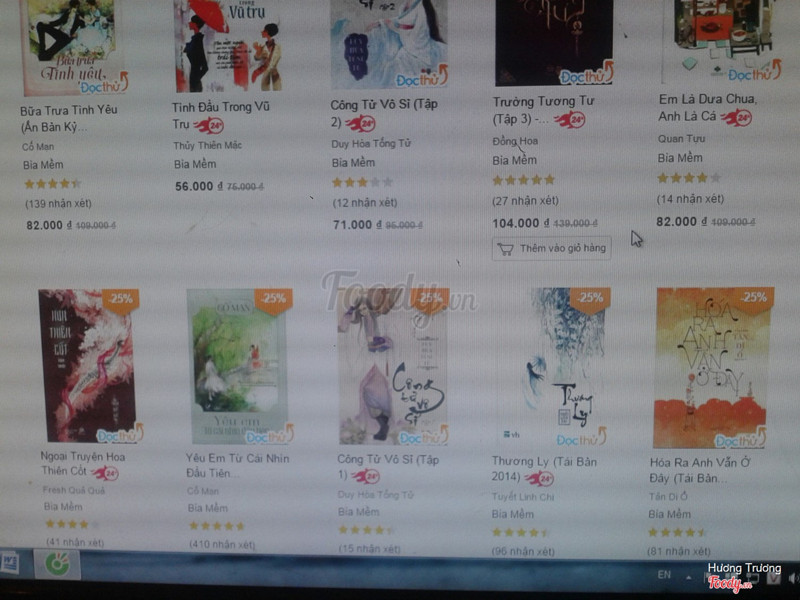
Task: Open the Yêu Em Từ Cái Nhìn Đầu Tiên link
Action: click(237, 465)
